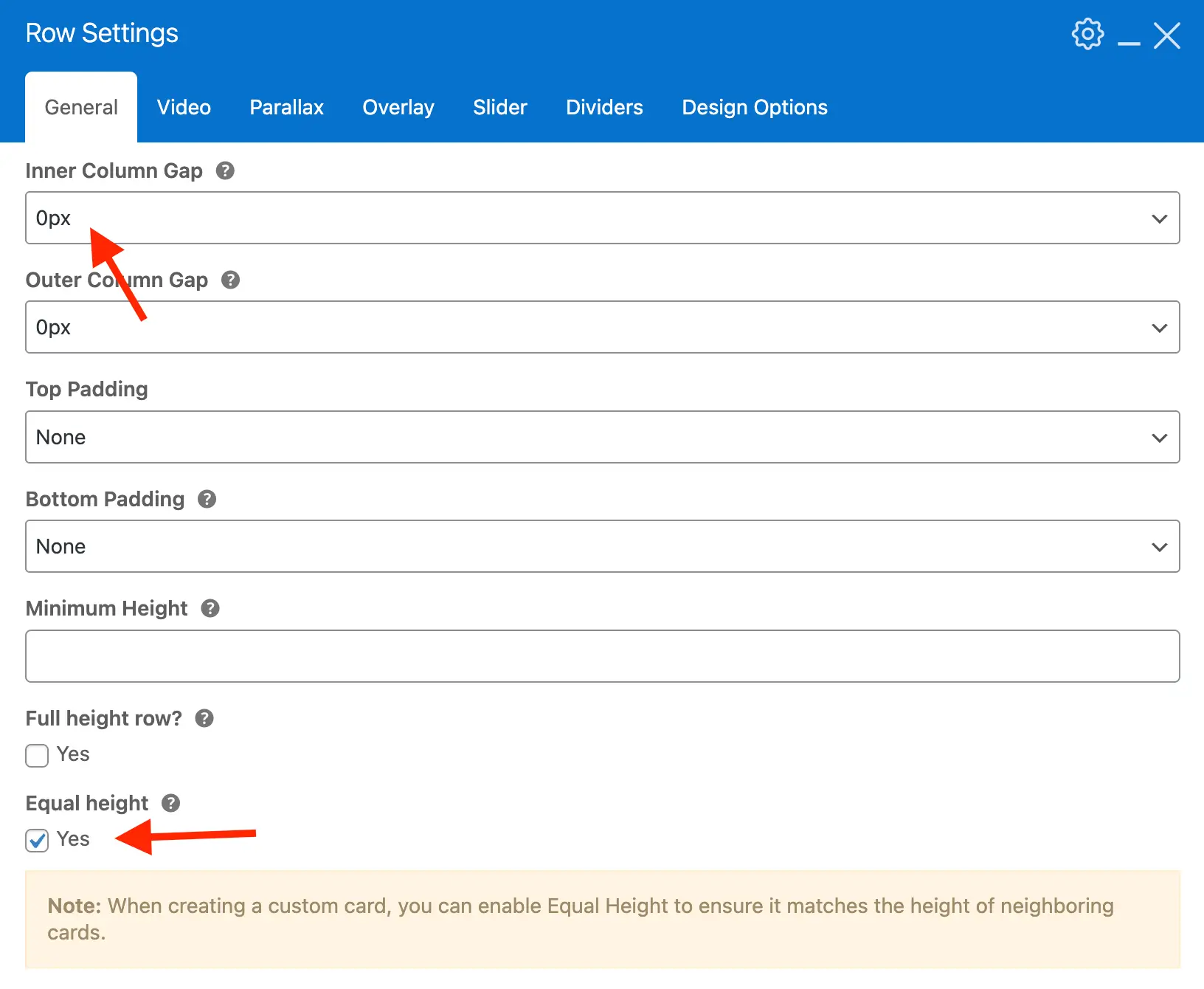This screenshot has height=989, width=1204.
Task: Open the Inner Column Gap dropdown
Action: [1158, 218]
